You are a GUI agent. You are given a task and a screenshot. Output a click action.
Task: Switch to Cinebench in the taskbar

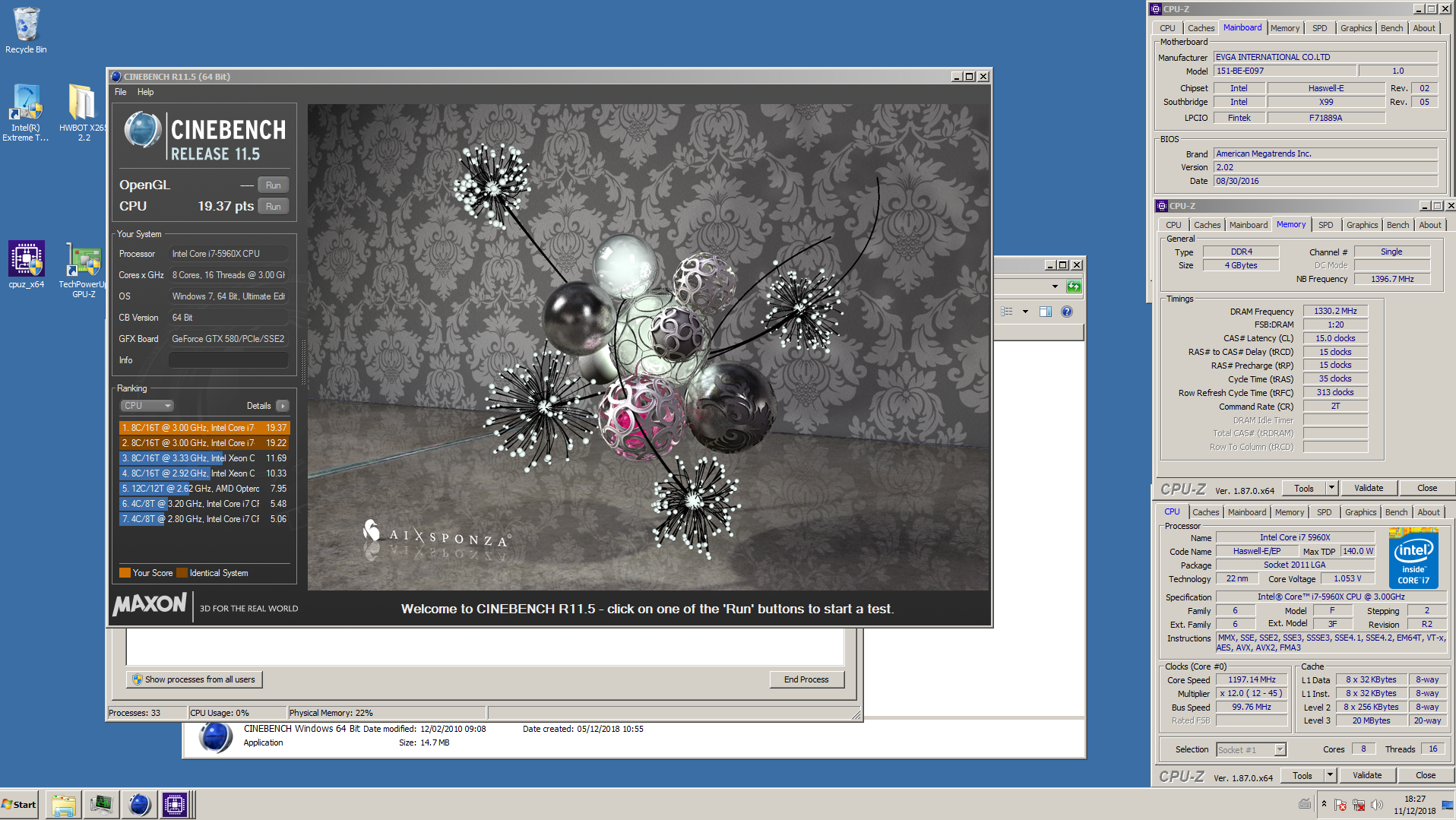(x=138, y=805)
